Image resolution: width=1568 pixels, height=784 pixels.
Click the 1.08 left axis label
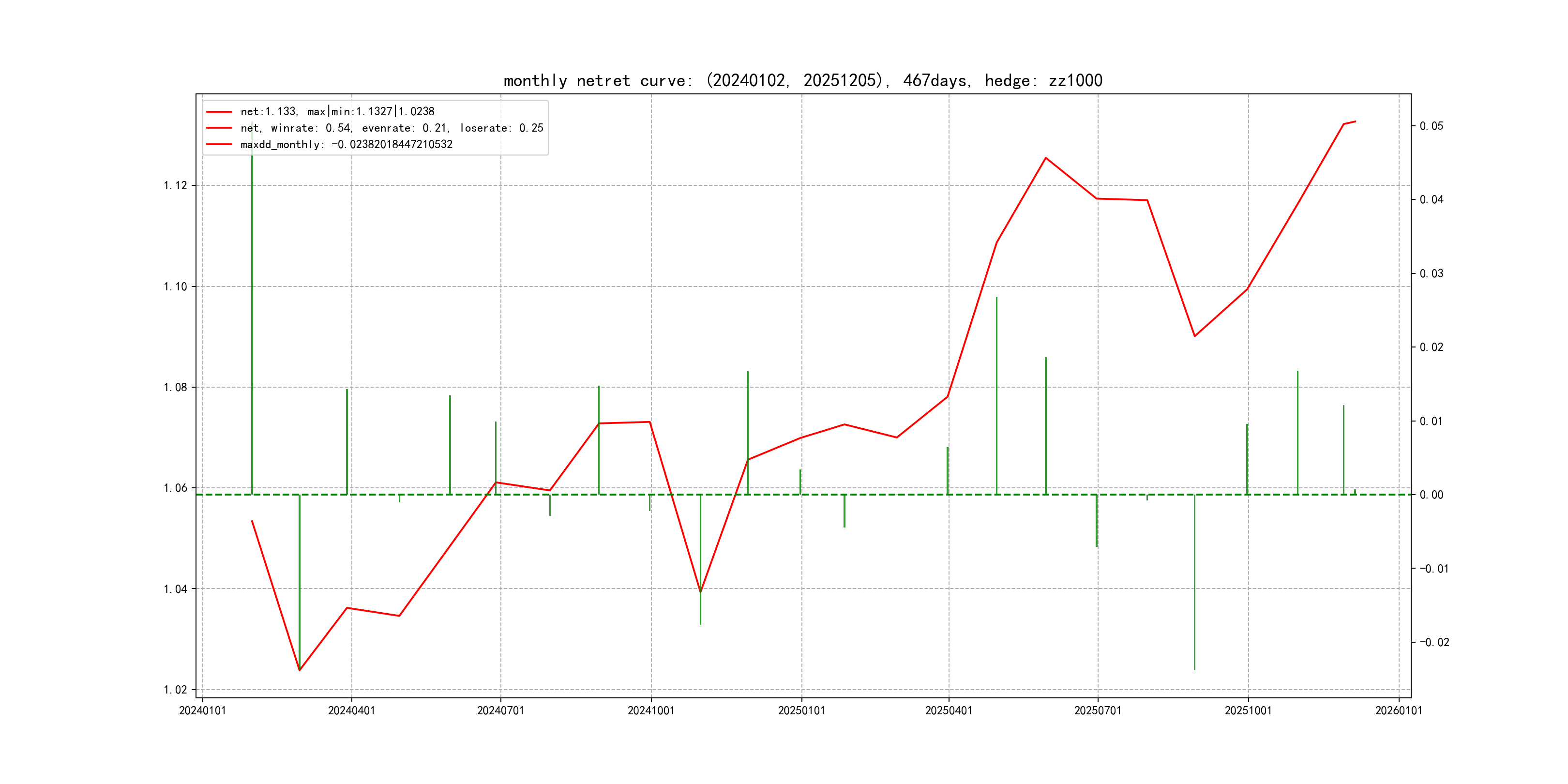click(175, 388)
